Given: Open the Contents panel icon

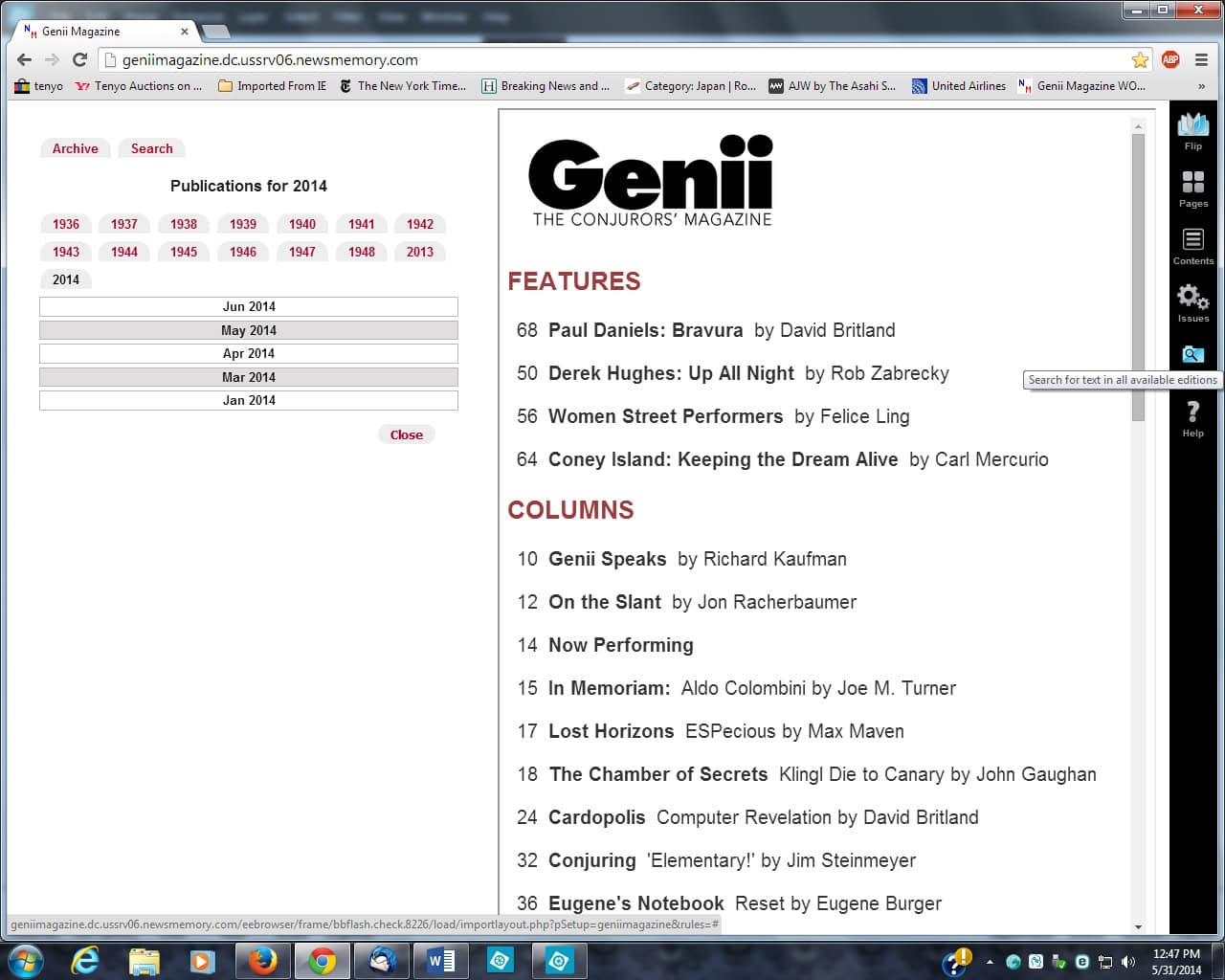Looking at the screenshot, I should pos(1192,244).
